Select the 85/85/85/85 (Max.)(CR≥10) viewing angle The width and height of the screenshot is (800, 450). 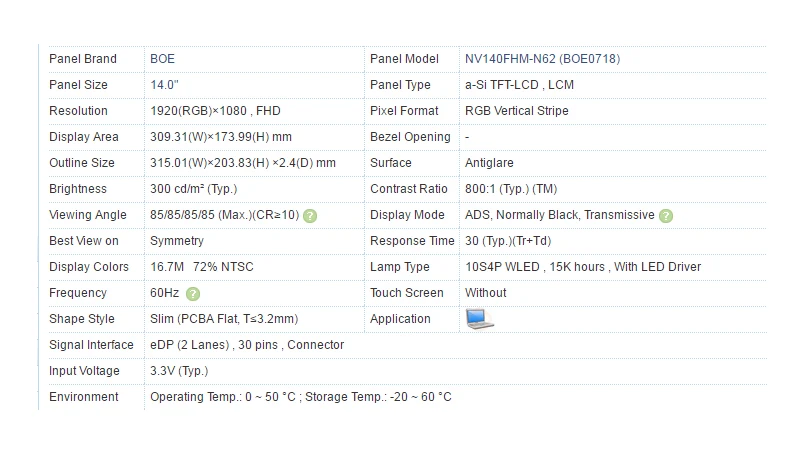(224, 215)
